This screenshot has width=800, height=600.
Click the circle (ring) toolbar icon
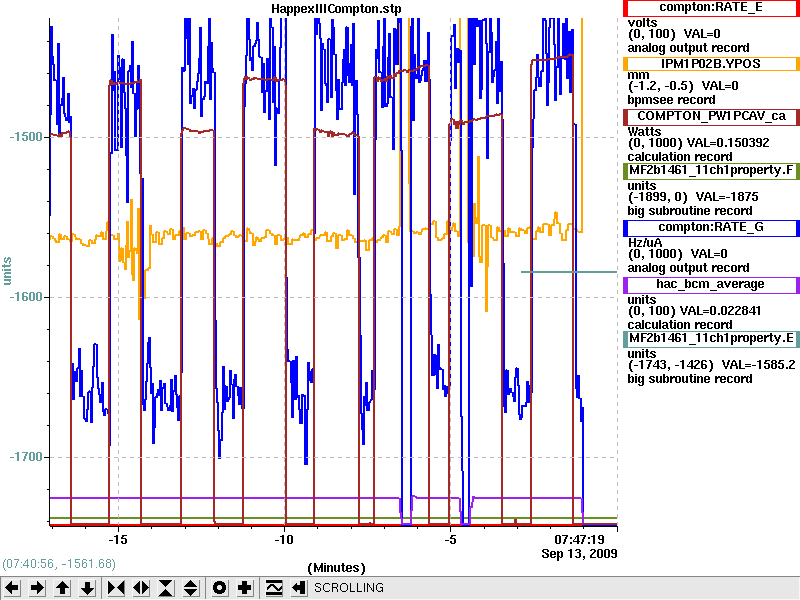[x=219, y=588]
